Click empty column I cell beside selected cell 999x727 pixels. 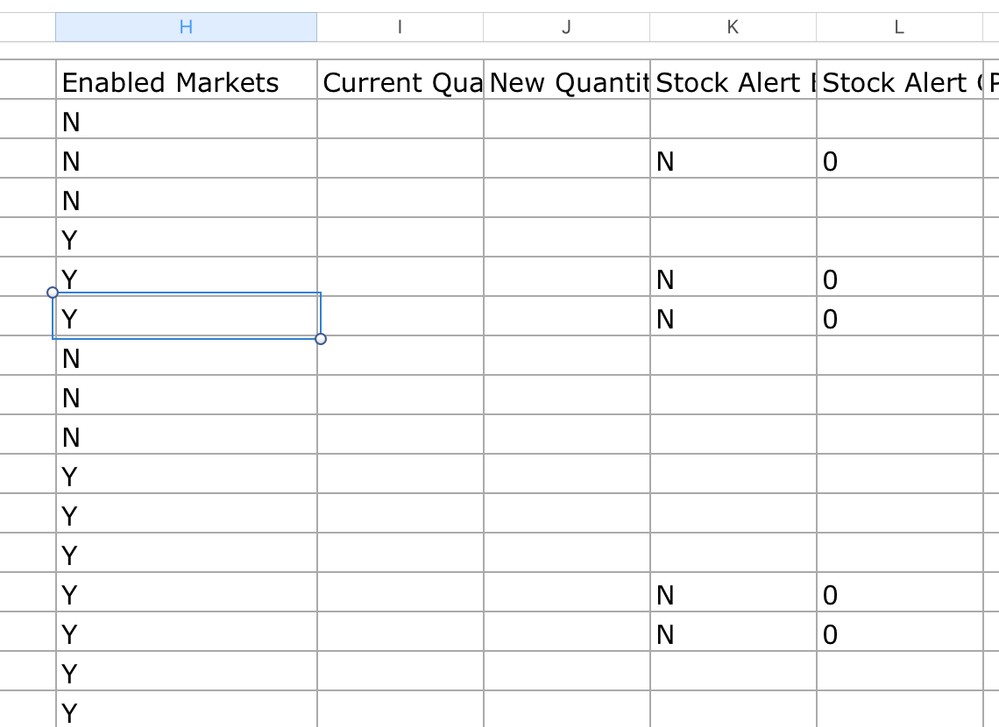[400, 318]
